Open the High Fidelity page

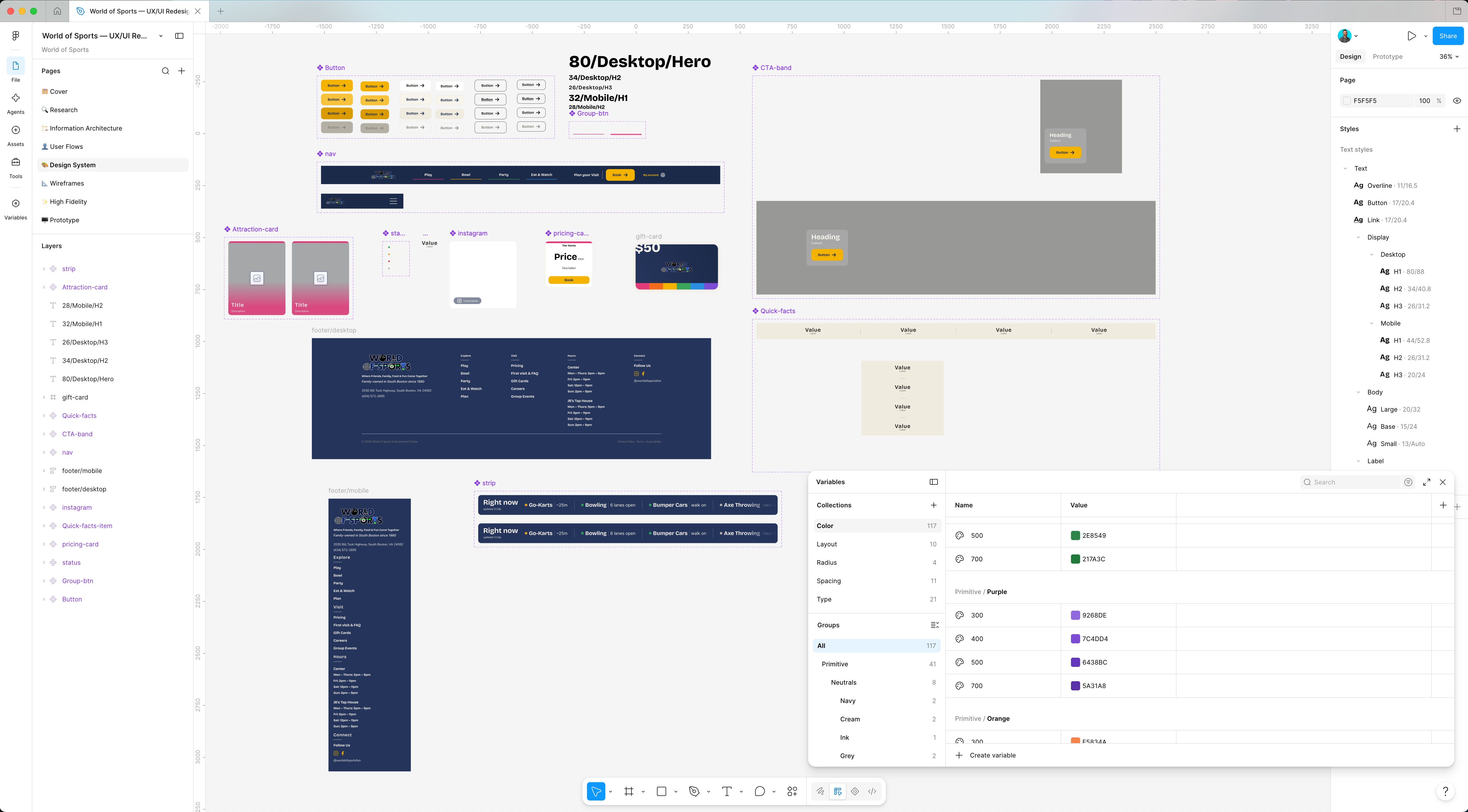pyautogui.click(x=68, y=202)
